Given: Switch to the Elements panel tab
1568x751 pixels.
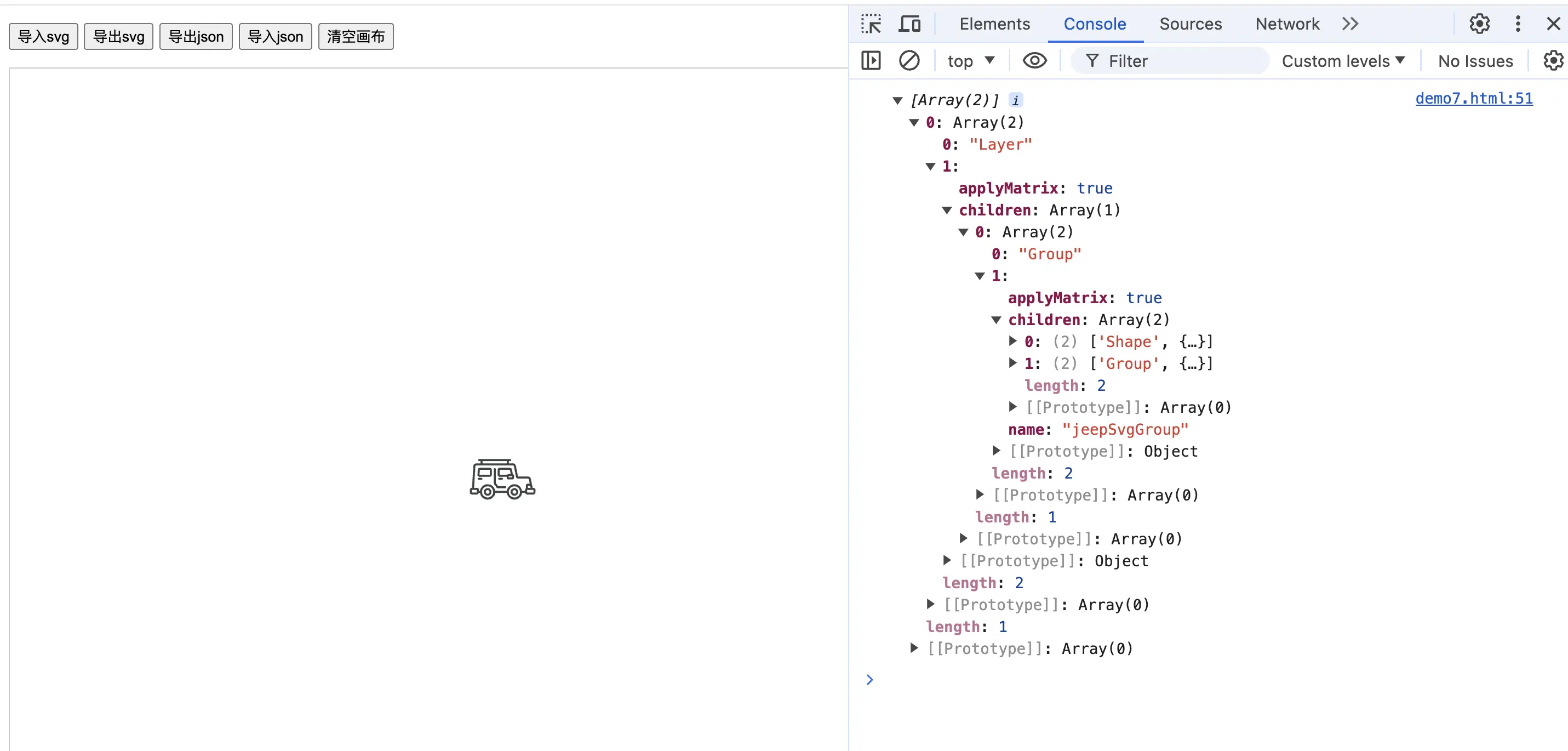Looking at the screenshot, I should coord(993,24).
